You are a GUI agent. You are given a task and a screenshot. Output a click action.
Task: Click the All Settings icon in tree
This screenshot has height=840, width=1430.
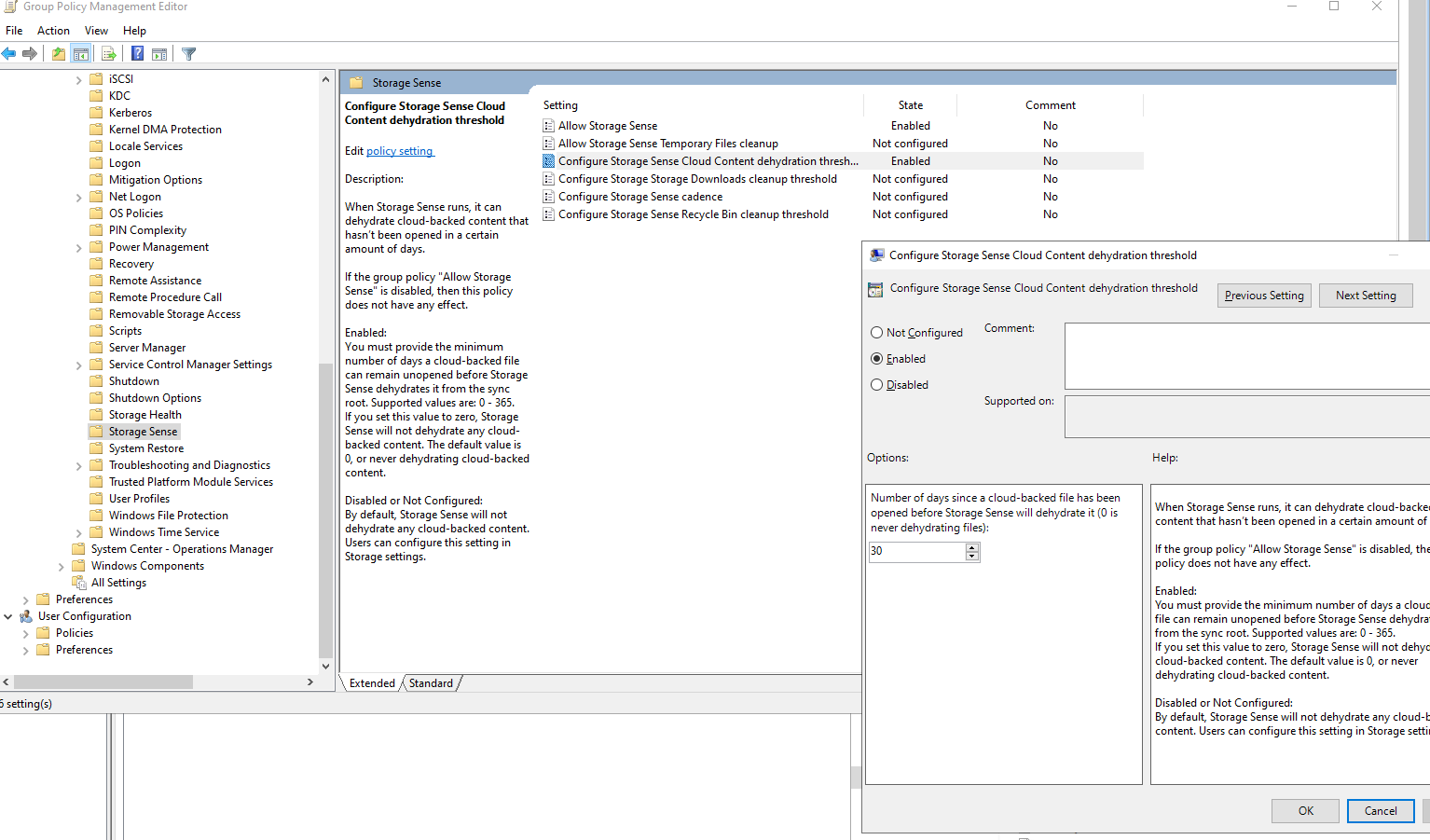pyautogui.click(x=79, y=583)
